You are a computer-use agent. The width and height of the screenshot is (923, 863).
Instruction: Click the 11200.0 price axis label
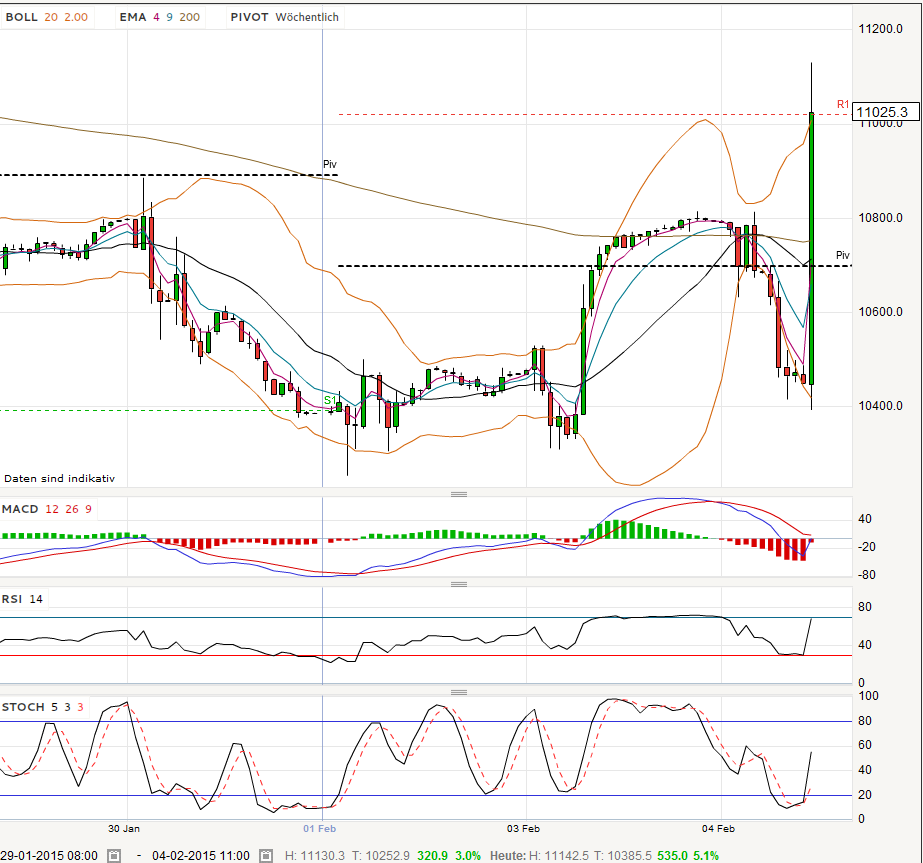(881, 29)
